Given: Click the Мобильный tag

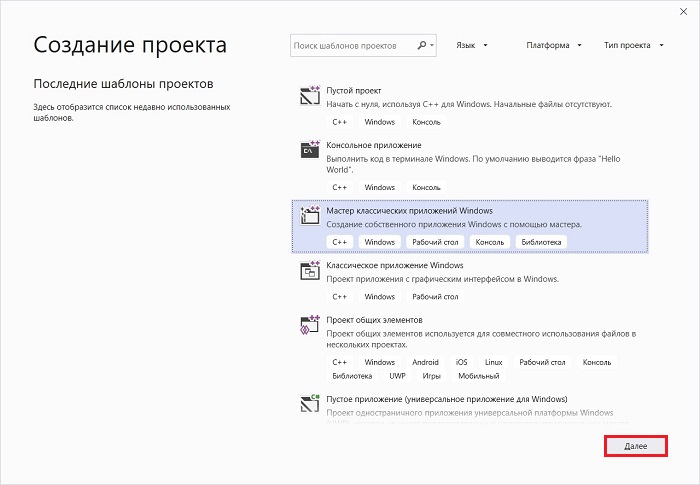Looking at the screenshot, I should (x=479, y=376).
